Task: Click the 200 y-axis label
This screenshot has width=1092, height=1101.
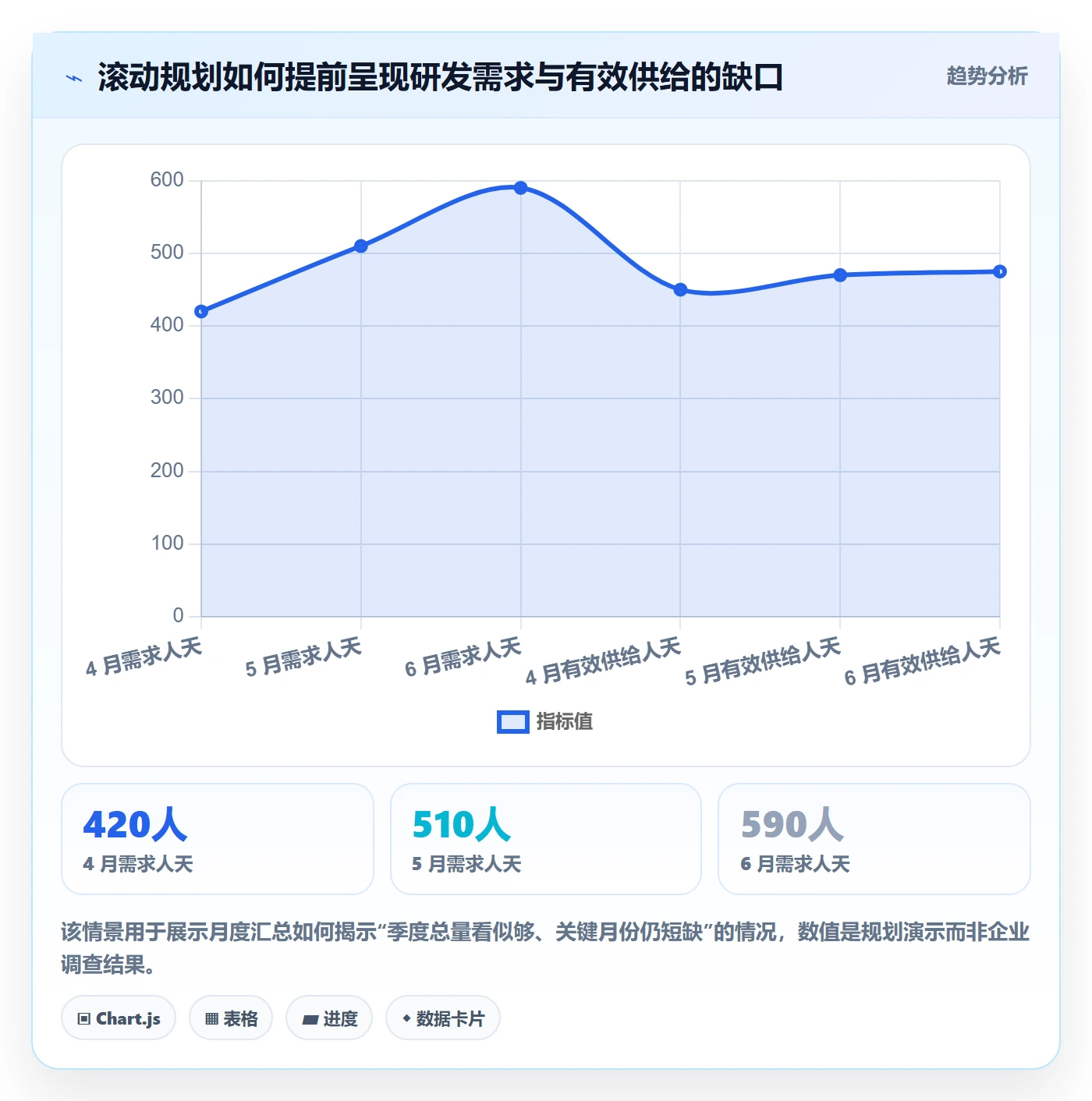Action: click(167, 471)
